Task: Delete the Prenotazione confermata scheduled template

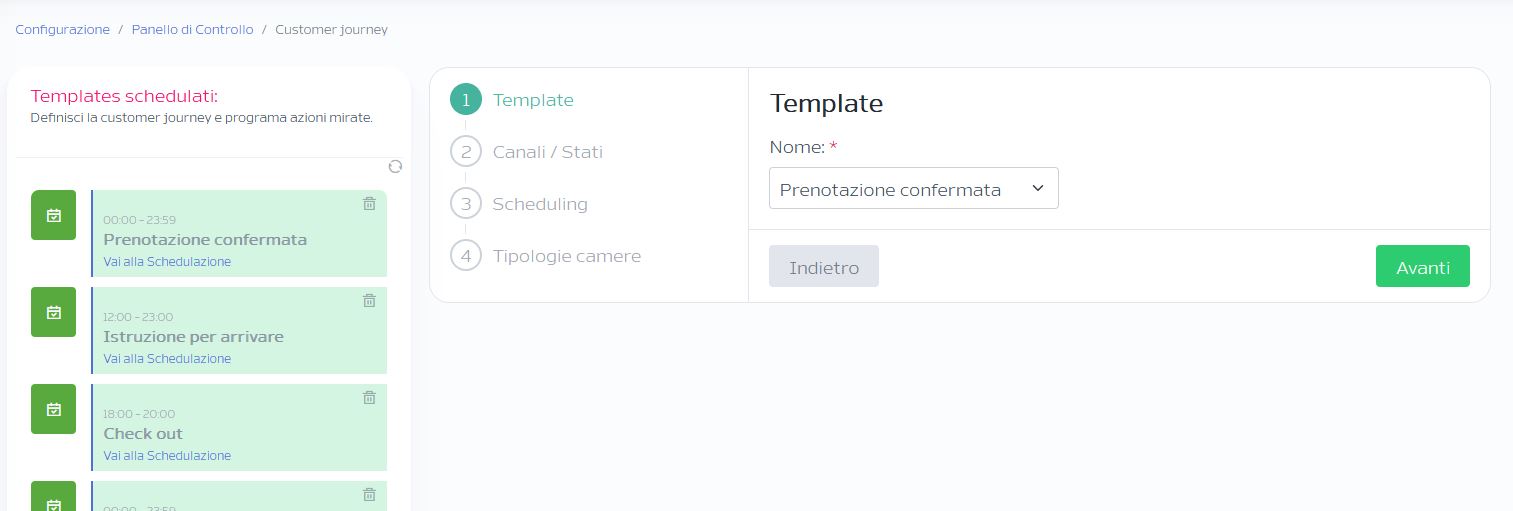Action: [x=369, y=203]
